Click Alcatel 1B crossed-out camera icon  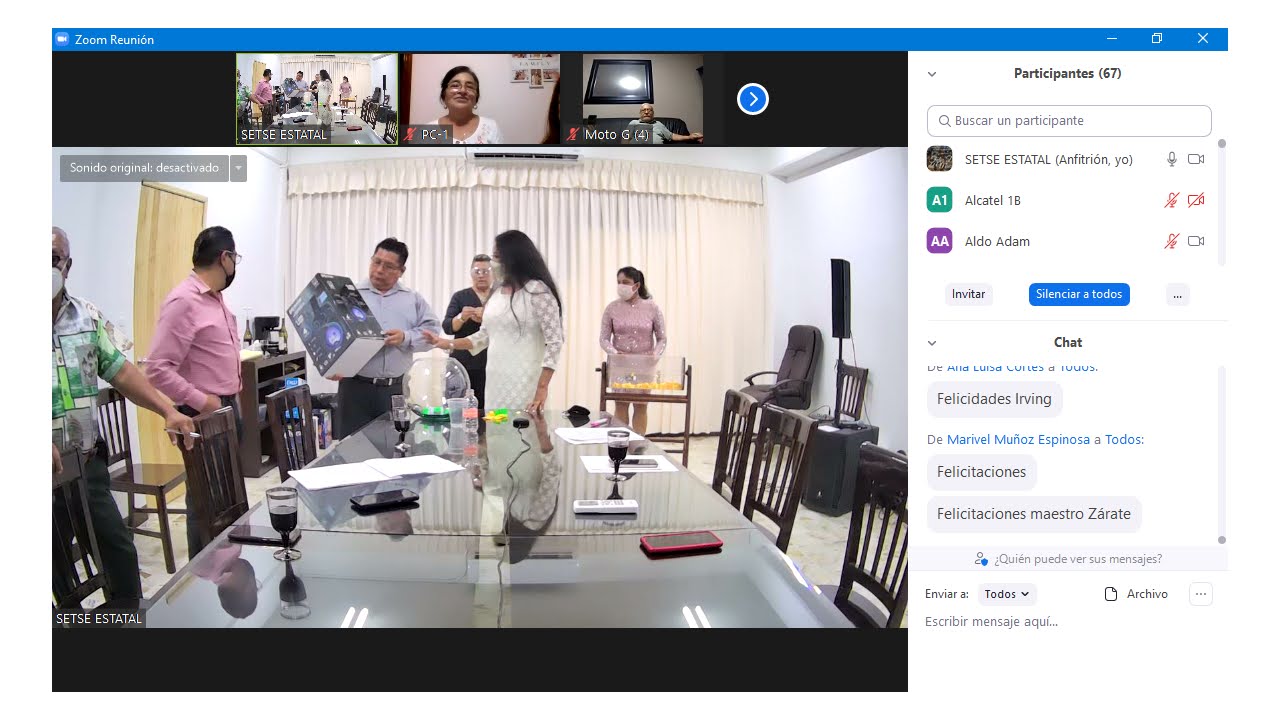coord(1196,200)
